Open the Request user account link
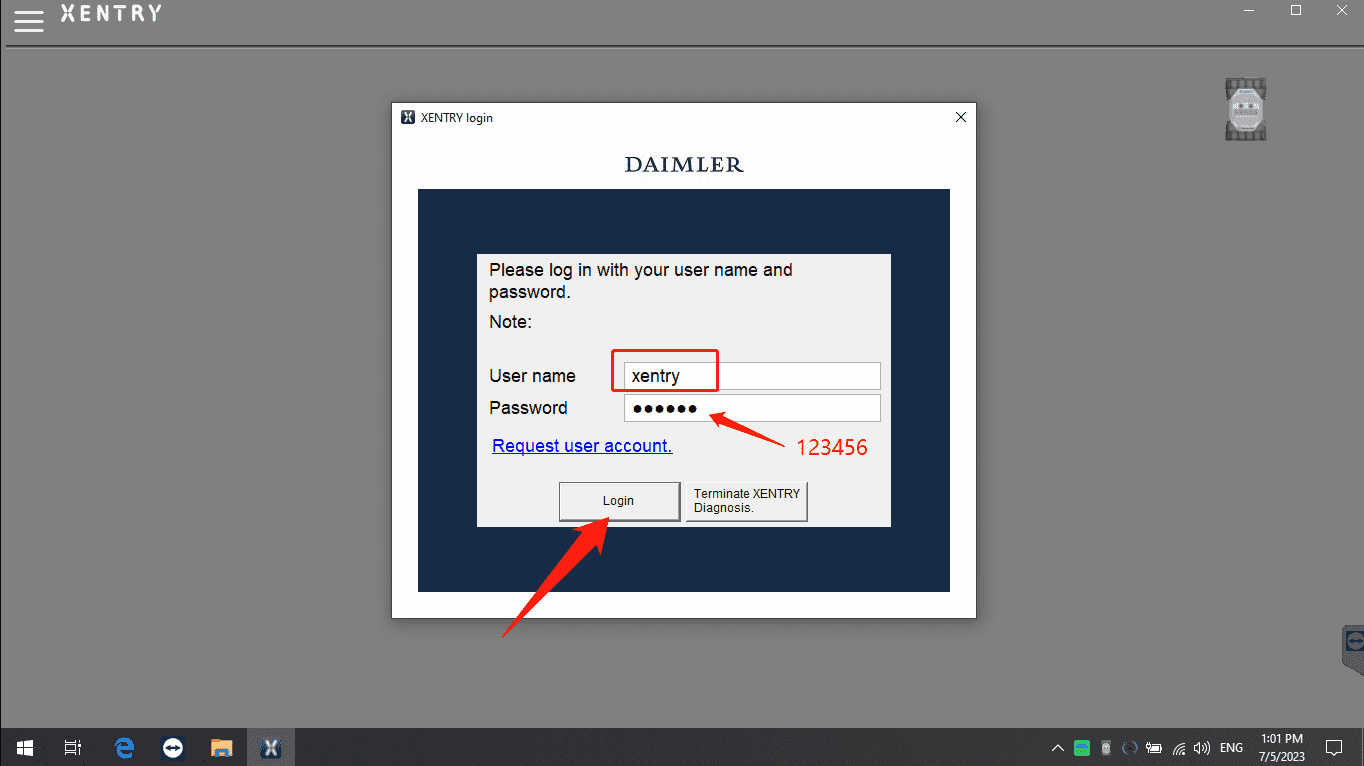 [x=581, y=445]
